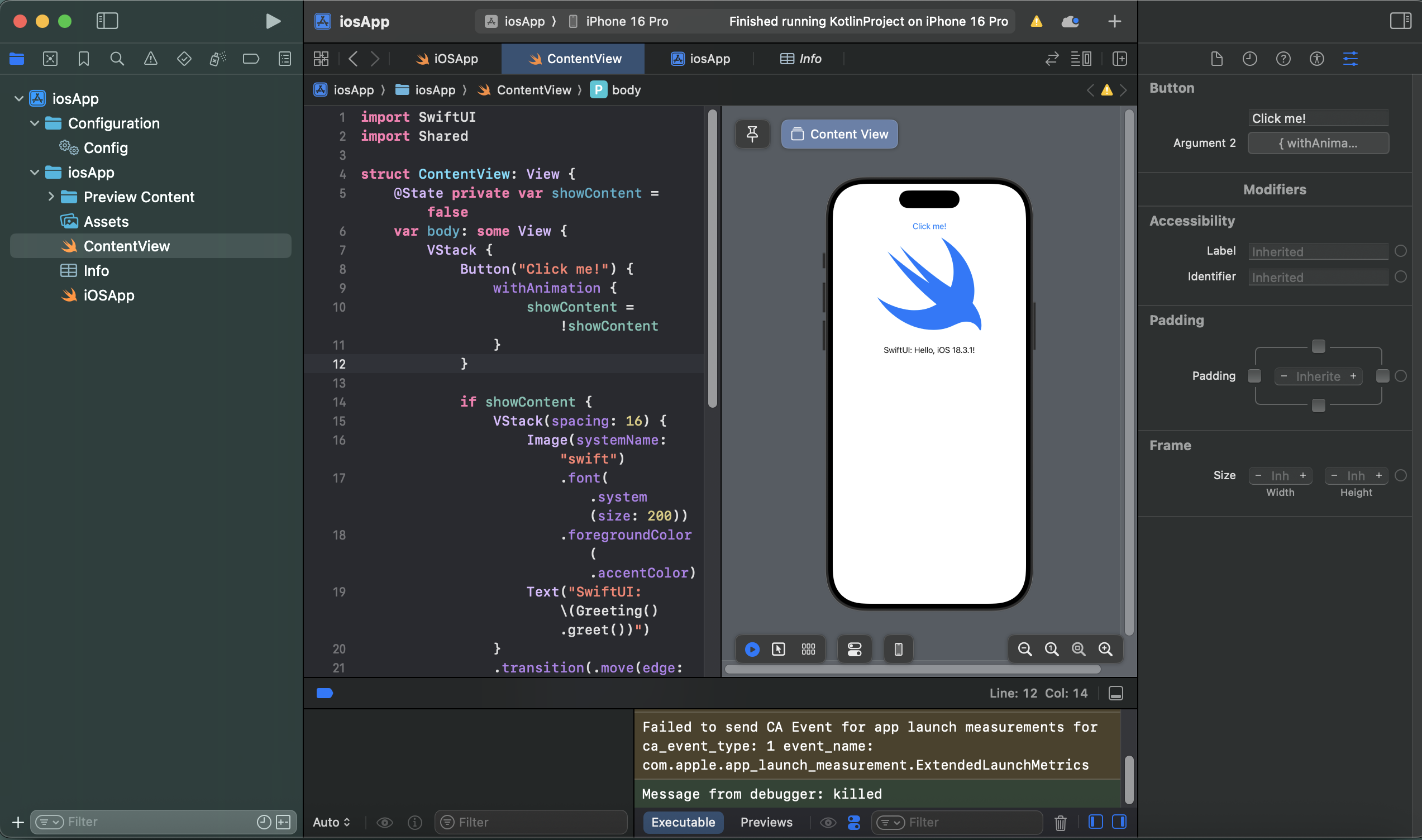The image size is (1422, 840).
Task: Clear the console with trash icon
Action: (1060, 823)
